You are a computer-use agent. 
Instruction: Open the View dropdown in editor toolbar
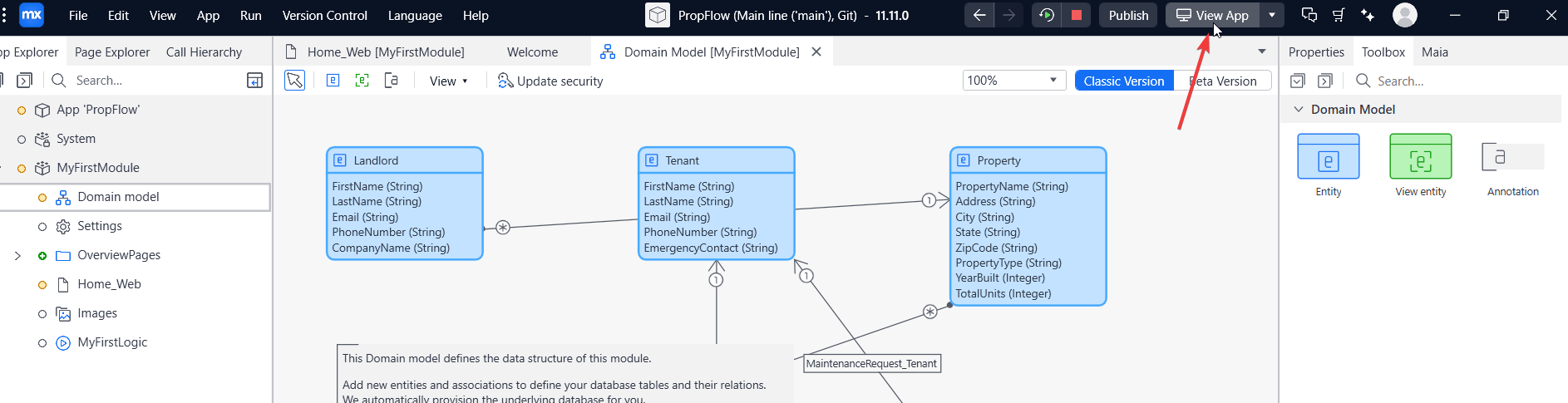coord(448,81)
